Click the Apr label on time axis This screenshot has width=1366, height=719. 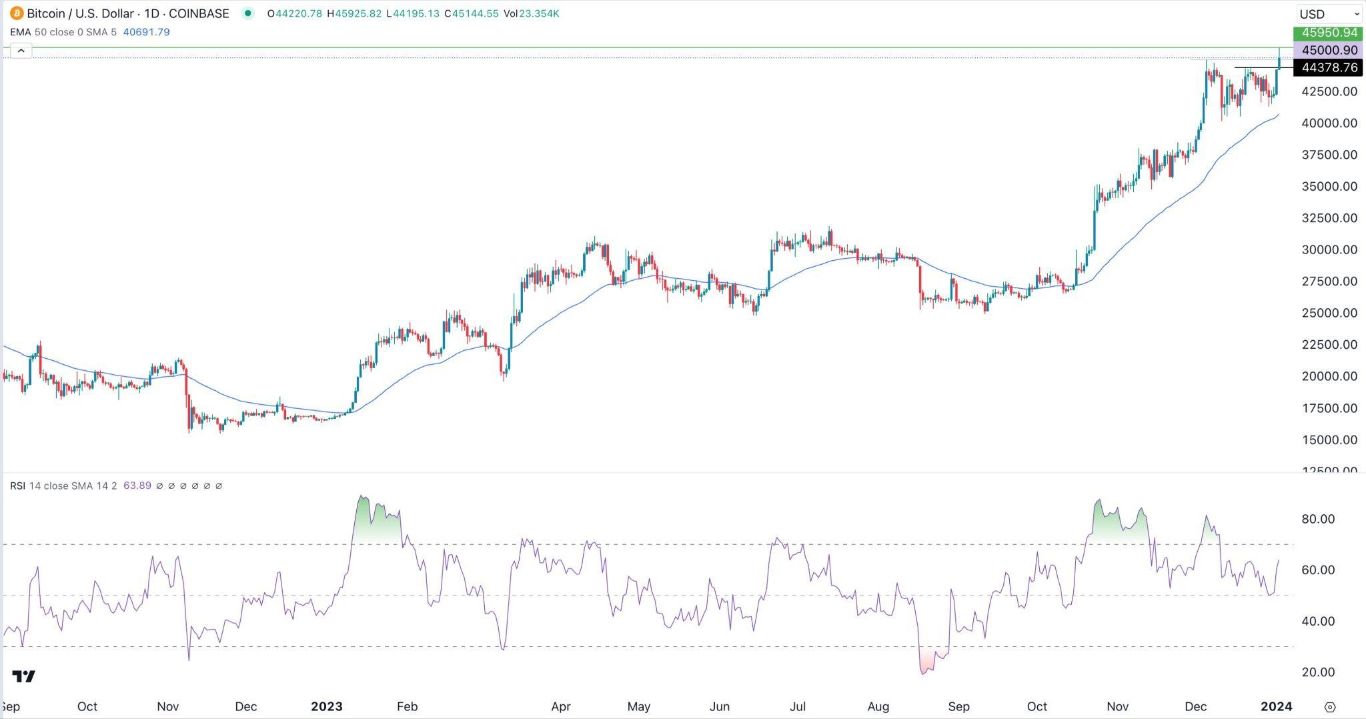[560, 706]
